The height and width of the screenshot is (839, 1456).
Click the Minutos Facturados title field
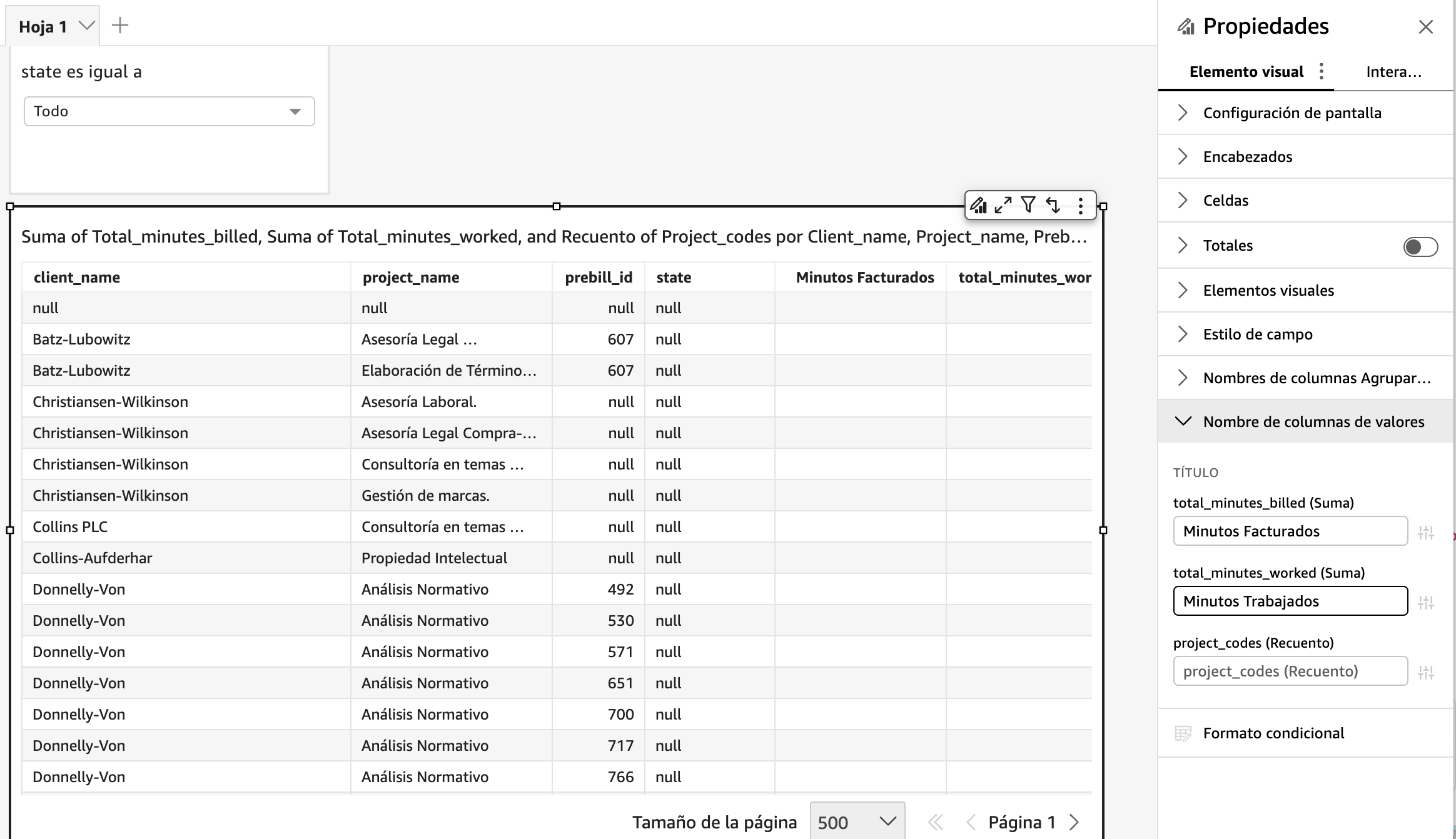pos(1290,531)
